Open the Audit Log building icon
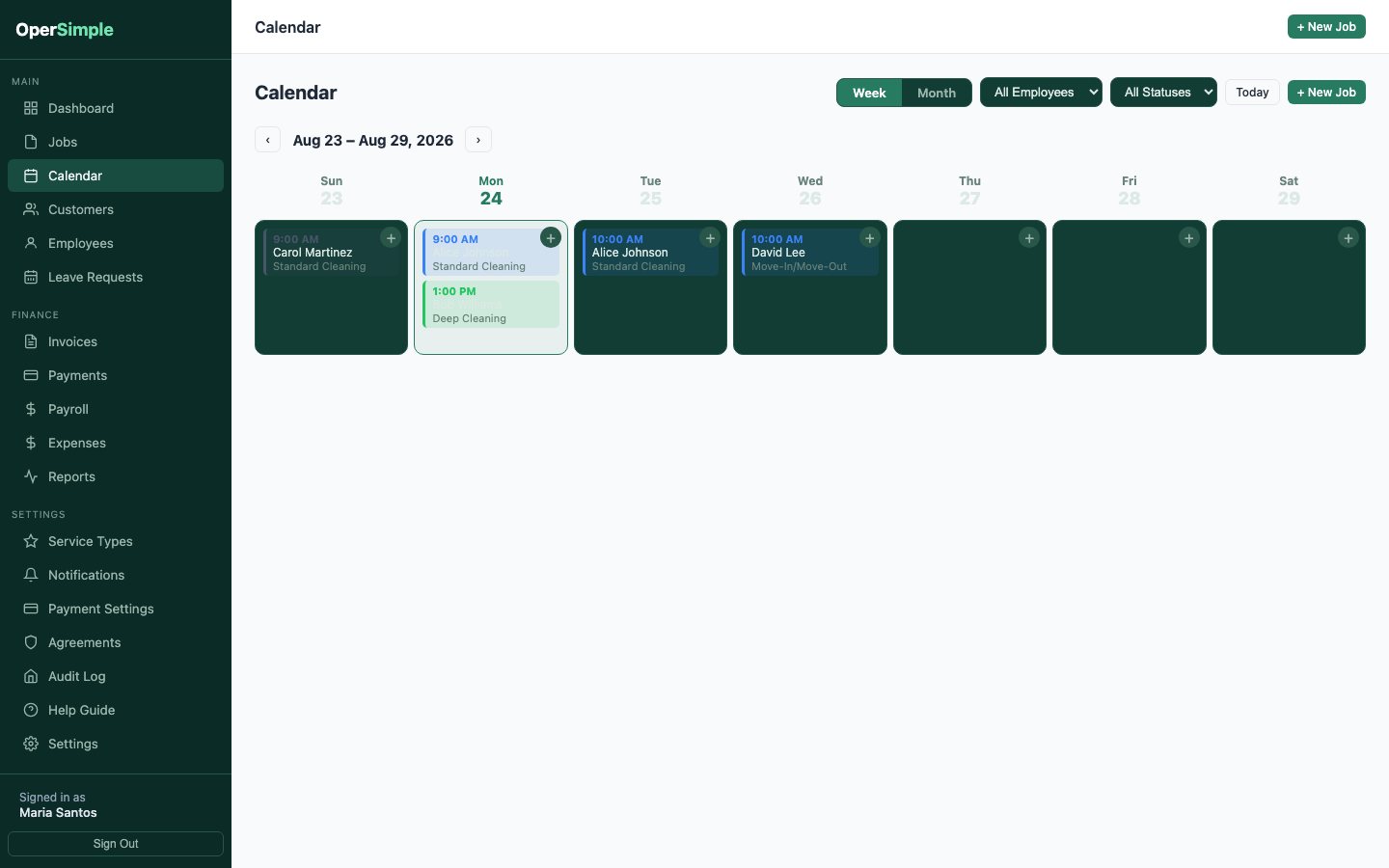Image resolution: width=1389 pixels, height=868 pixels. coord(31,676)
